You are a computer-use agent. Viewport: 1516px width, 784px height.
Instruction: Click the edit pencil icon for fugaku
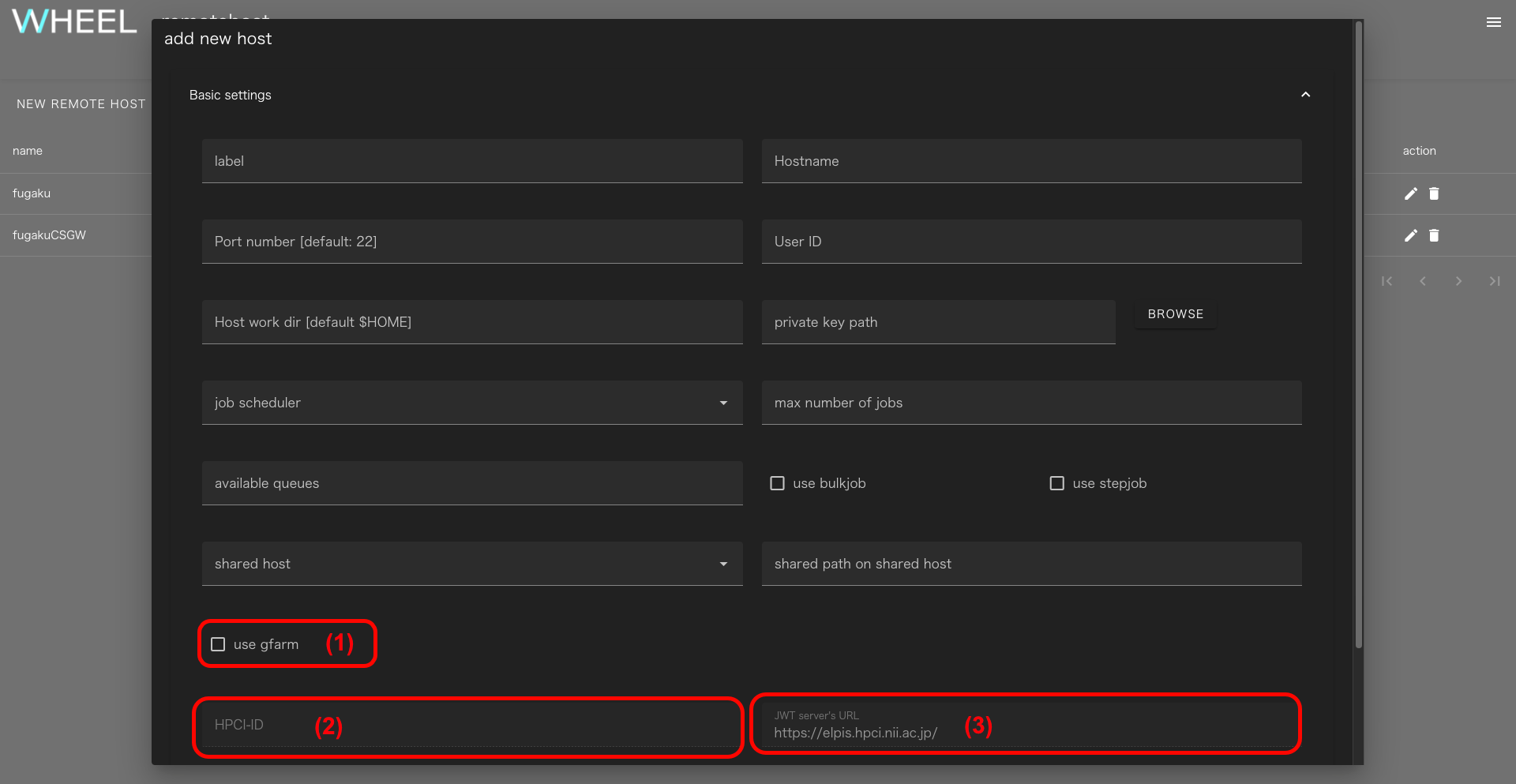pos(1410,193)
